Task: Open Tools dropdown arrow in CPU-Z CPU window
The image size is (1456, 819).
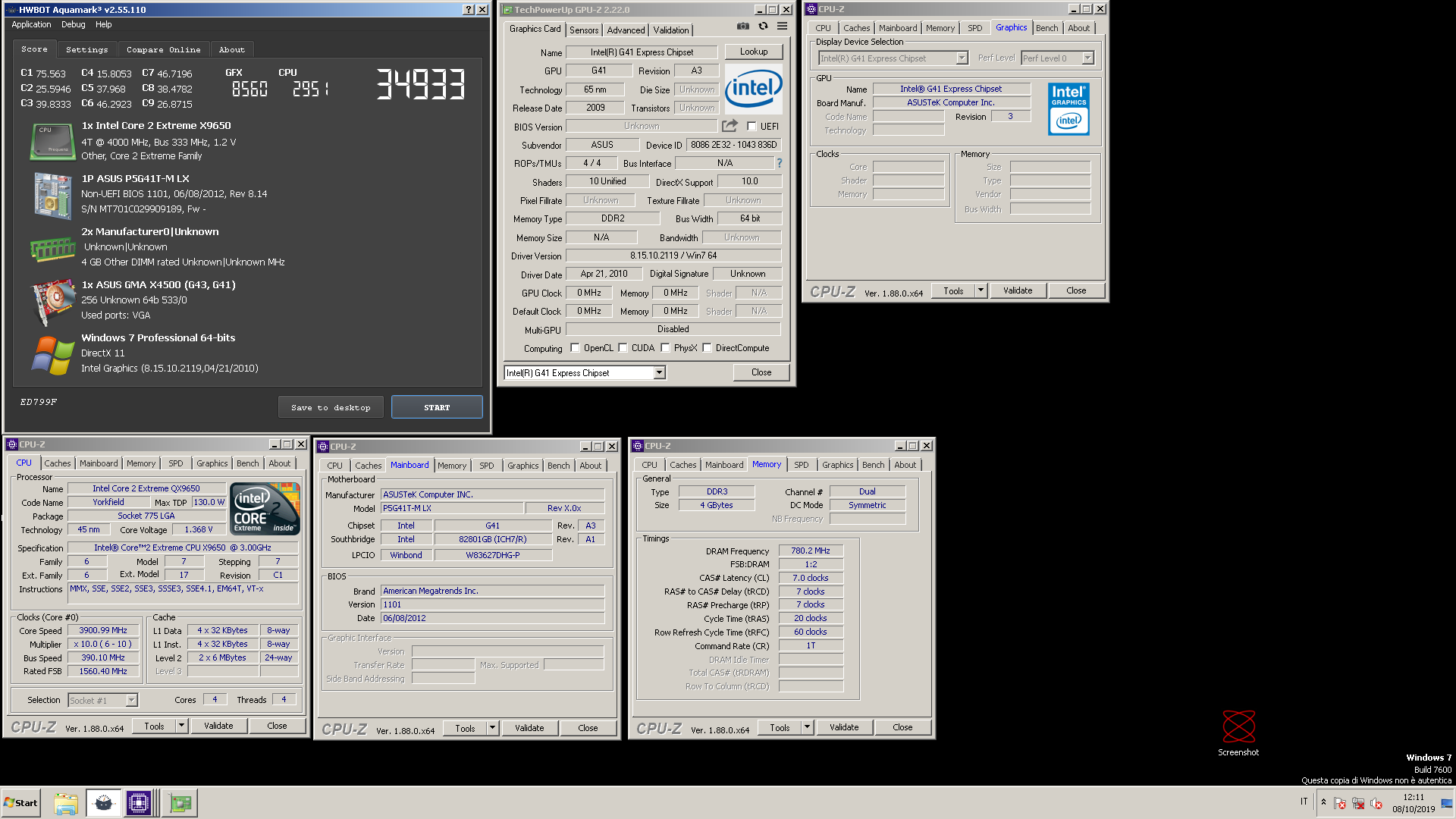Action: [181, 726]
